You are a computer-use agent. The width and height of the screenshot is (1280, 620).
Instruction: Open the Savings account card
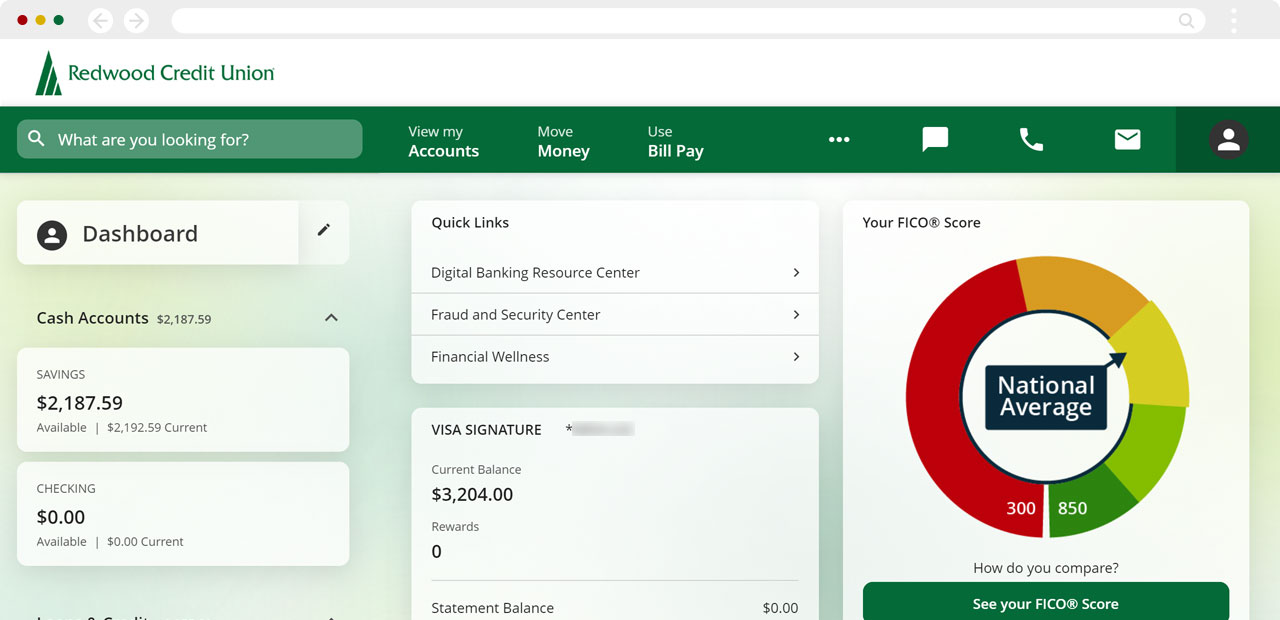pyautogui.click(x=183, y=400)
